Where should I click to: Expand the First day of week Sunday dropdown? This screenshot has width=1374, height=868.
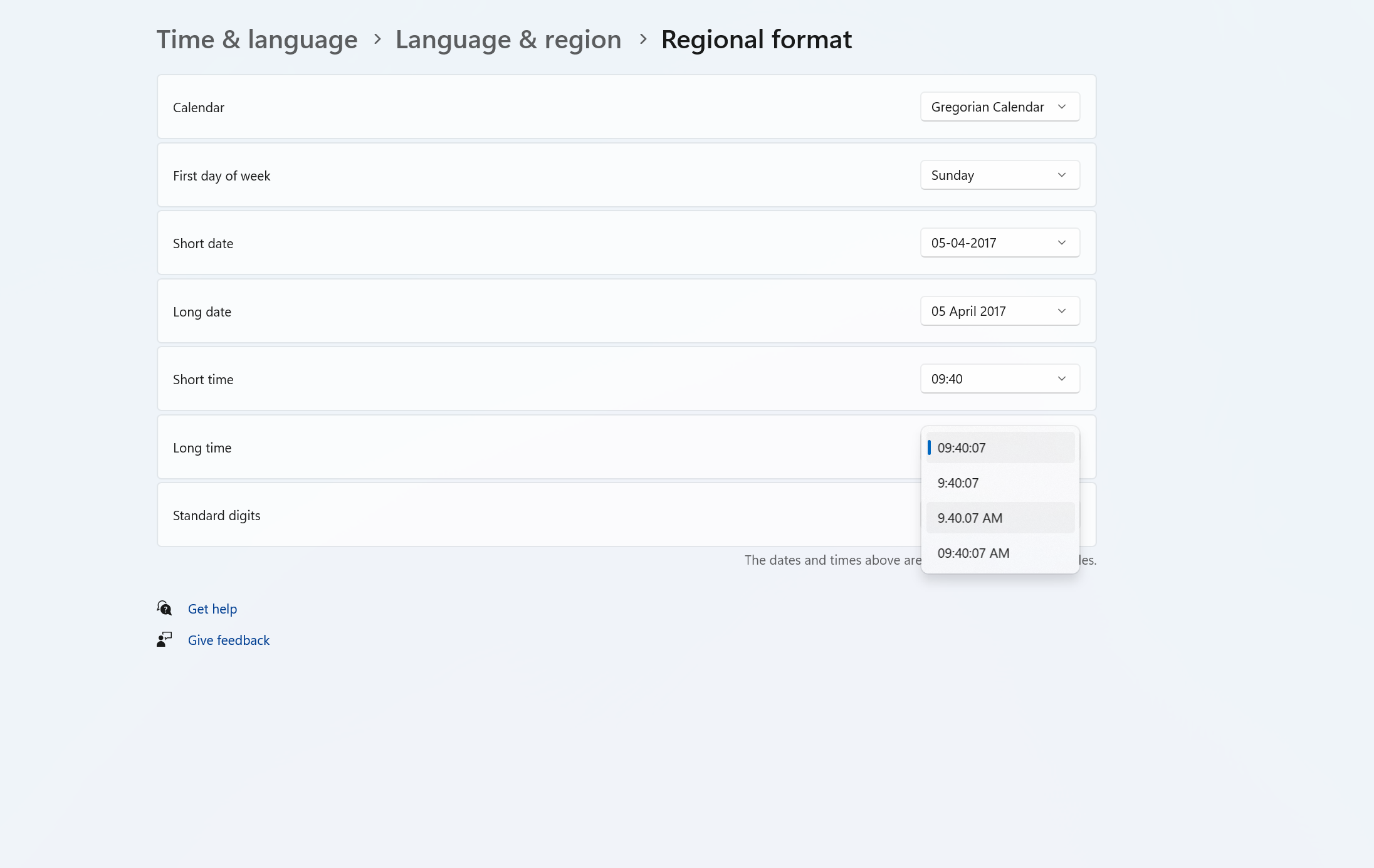pyautogui.click(x=999, y=175)
